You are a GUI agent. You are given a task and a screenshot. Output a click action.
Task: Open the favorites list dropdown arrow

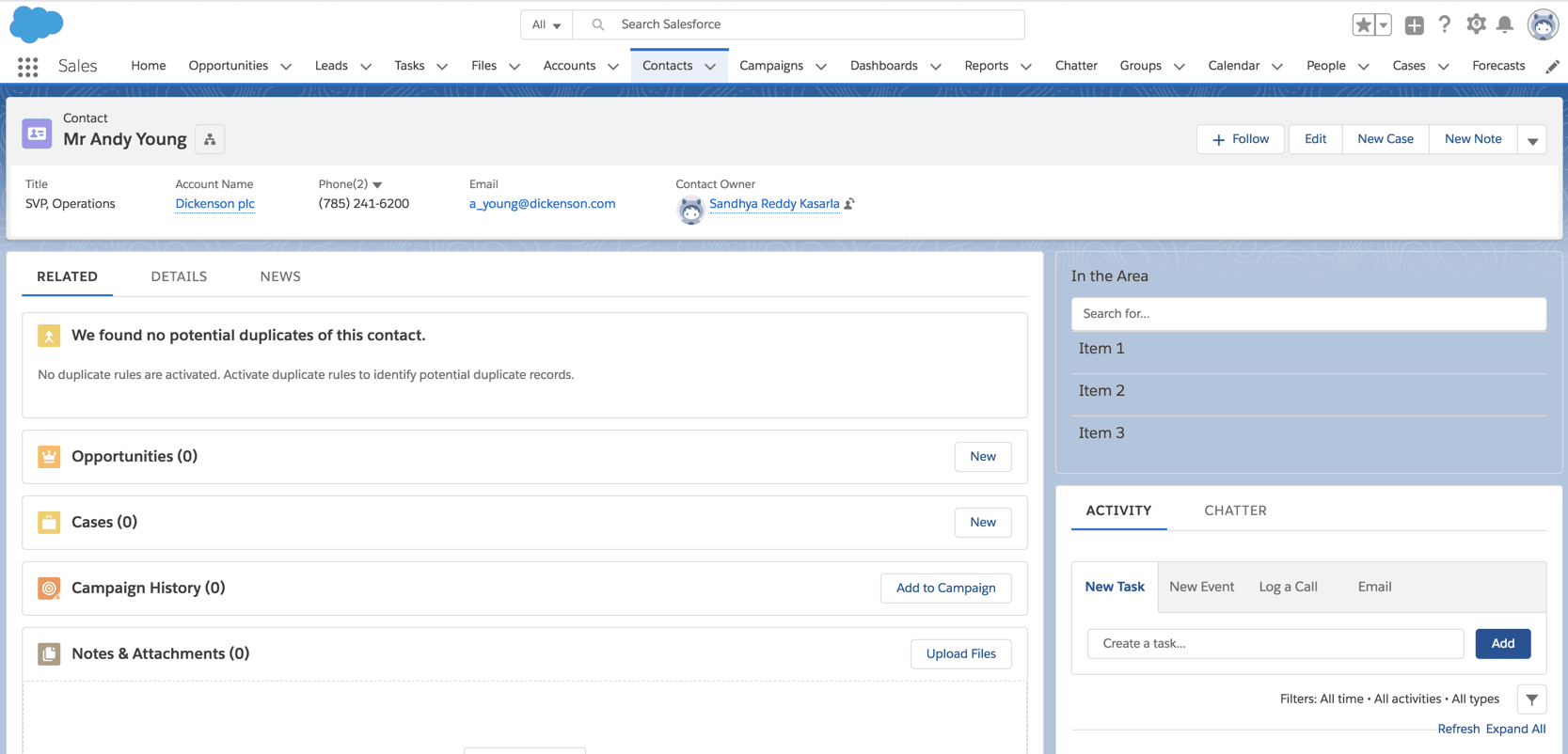(x=1384, y=25)
